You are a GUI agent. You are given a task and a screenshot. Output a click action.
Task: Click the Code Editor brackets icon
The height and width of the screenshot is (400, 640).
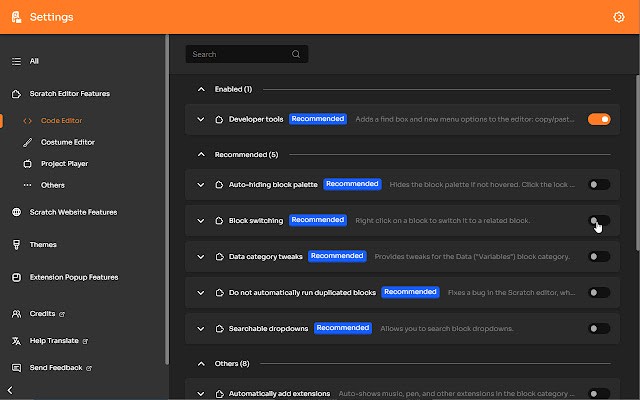[x=27, y=121]
